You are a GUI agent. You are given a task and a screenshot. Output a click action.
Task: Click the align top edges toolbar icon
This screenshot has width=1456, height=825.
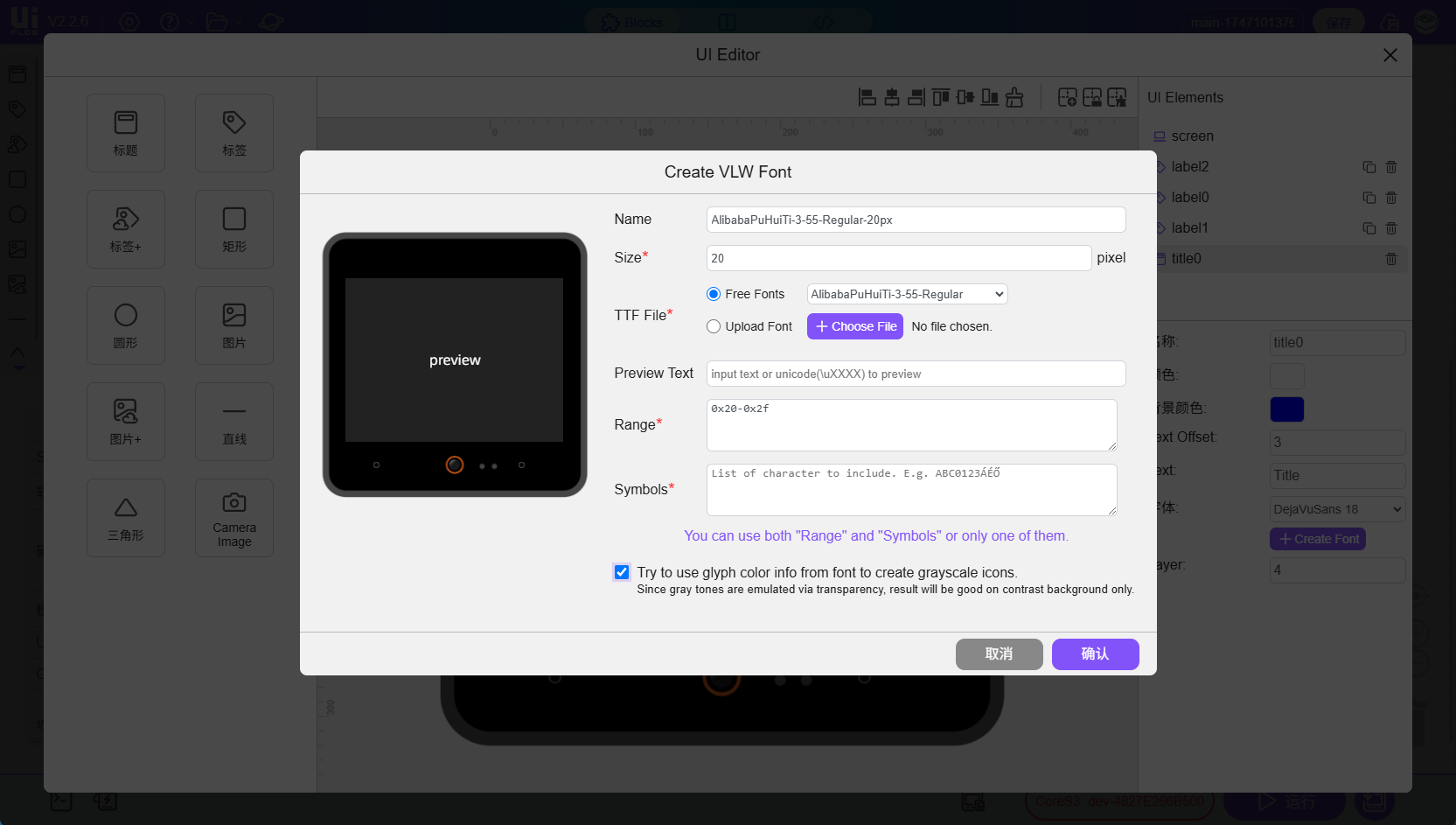(940, 97)
